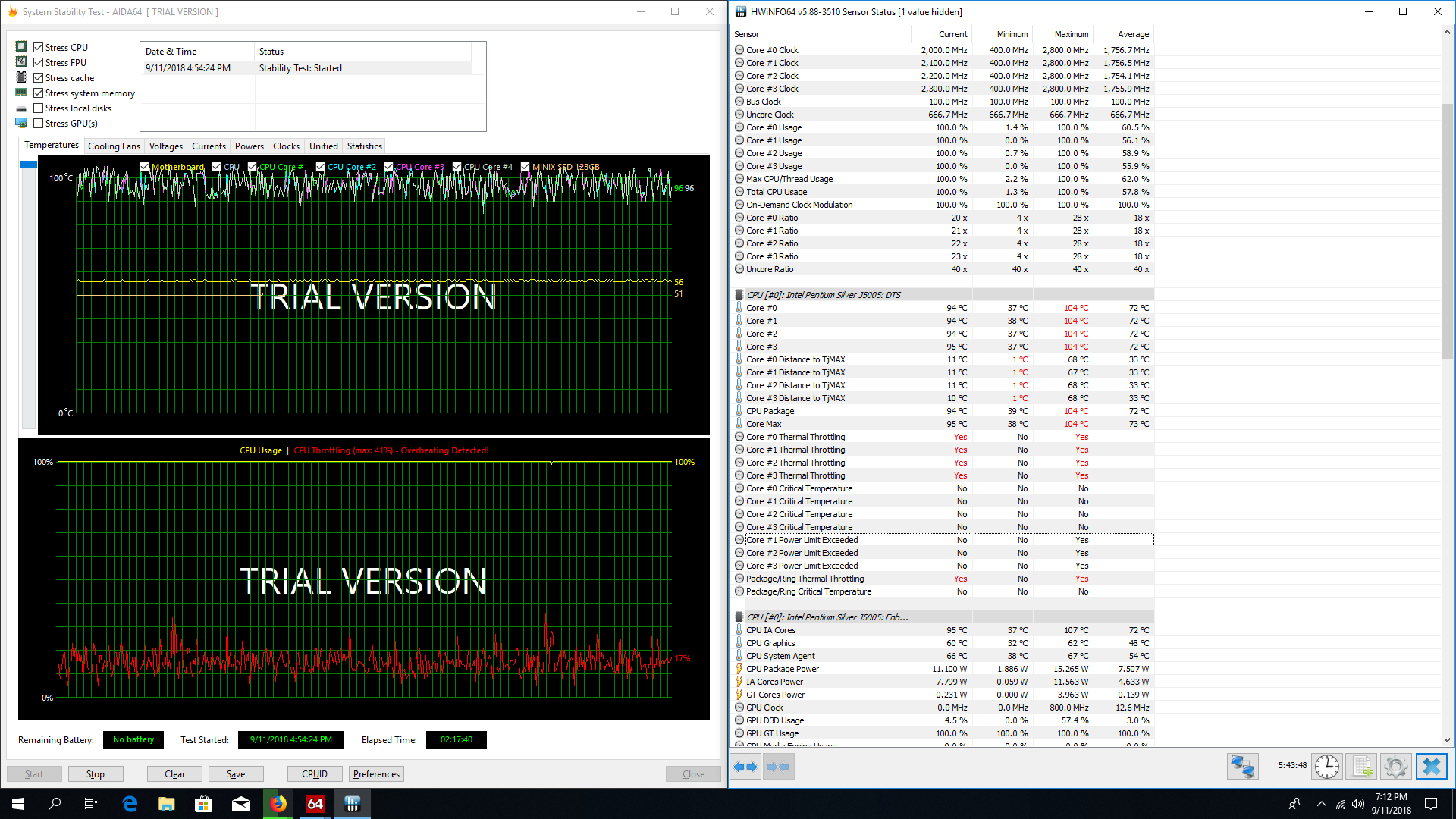
Task: Open Action Center notifications icon
Action: [x=1431, y=804]
